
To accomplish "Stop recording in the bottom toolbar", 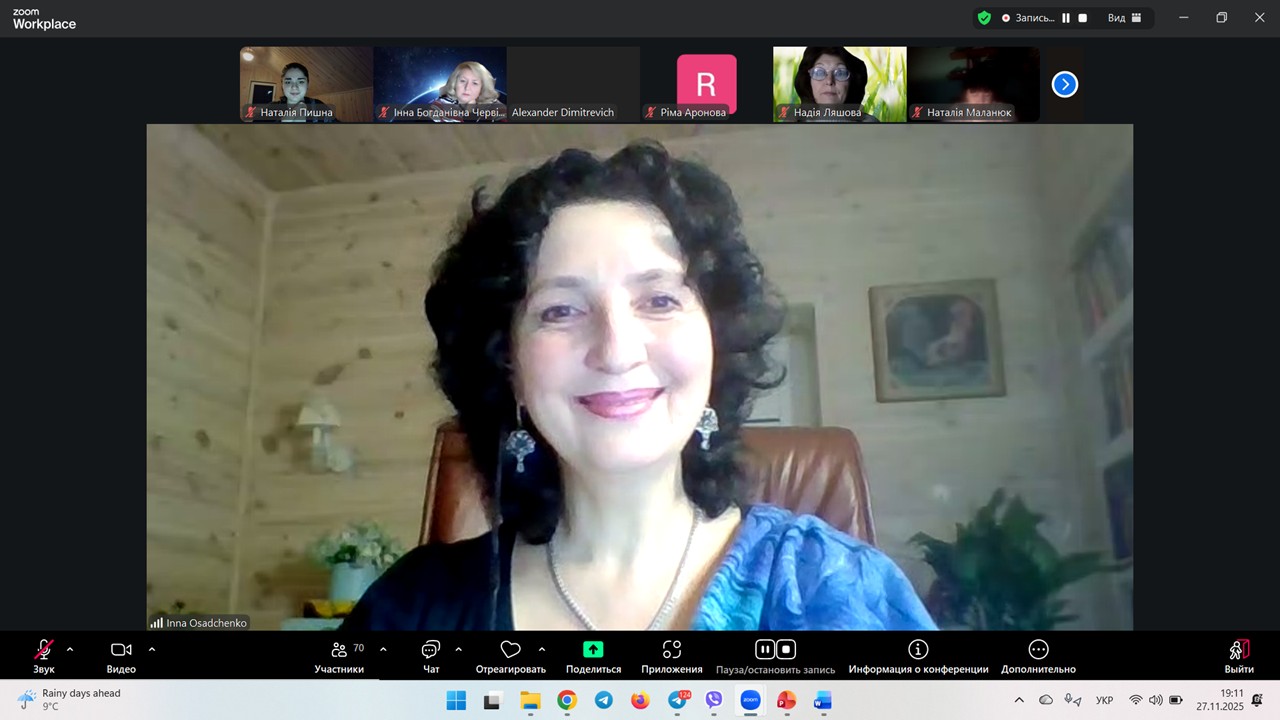I will coord(786,650).
